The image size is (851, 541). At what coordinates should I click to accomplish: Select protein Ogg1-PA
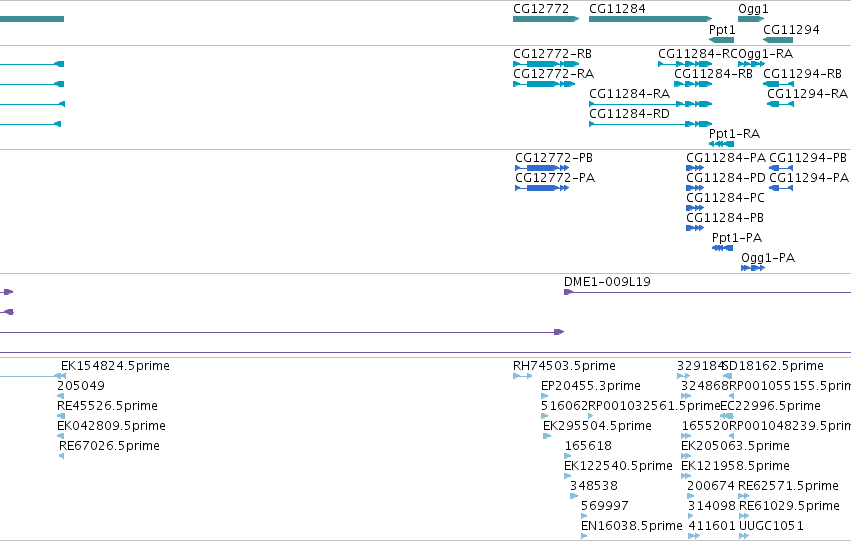tap(753, 268)
